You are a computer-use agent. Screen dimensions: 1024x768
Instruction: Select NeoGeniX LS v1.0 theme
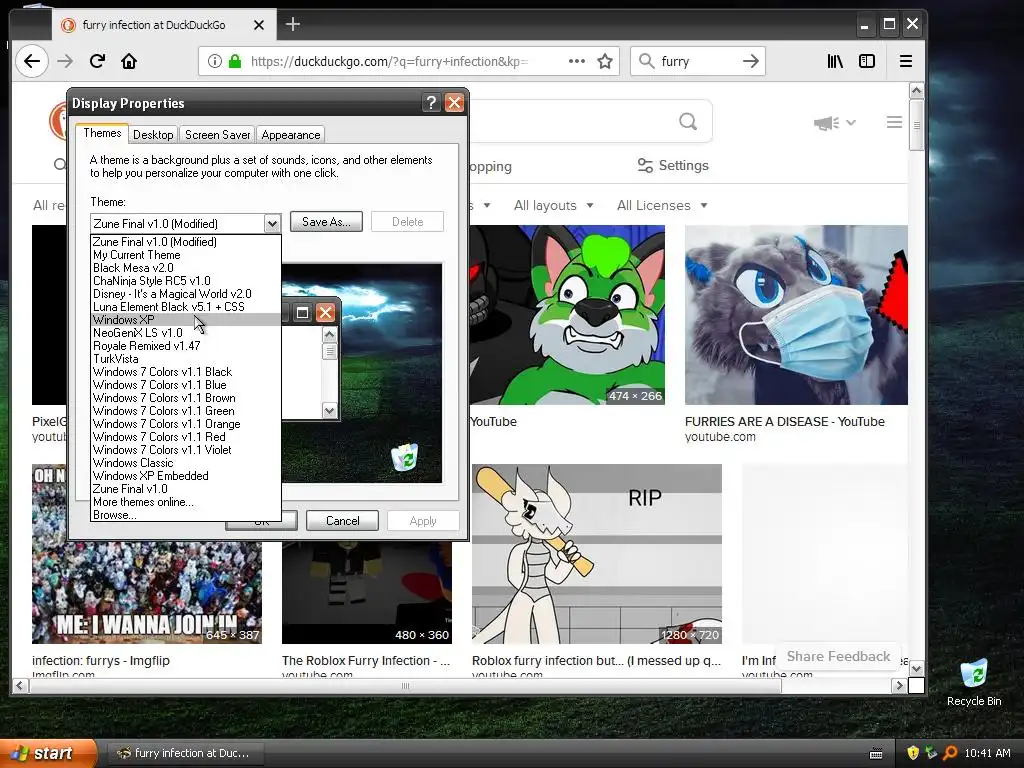(x=186, y=332)
